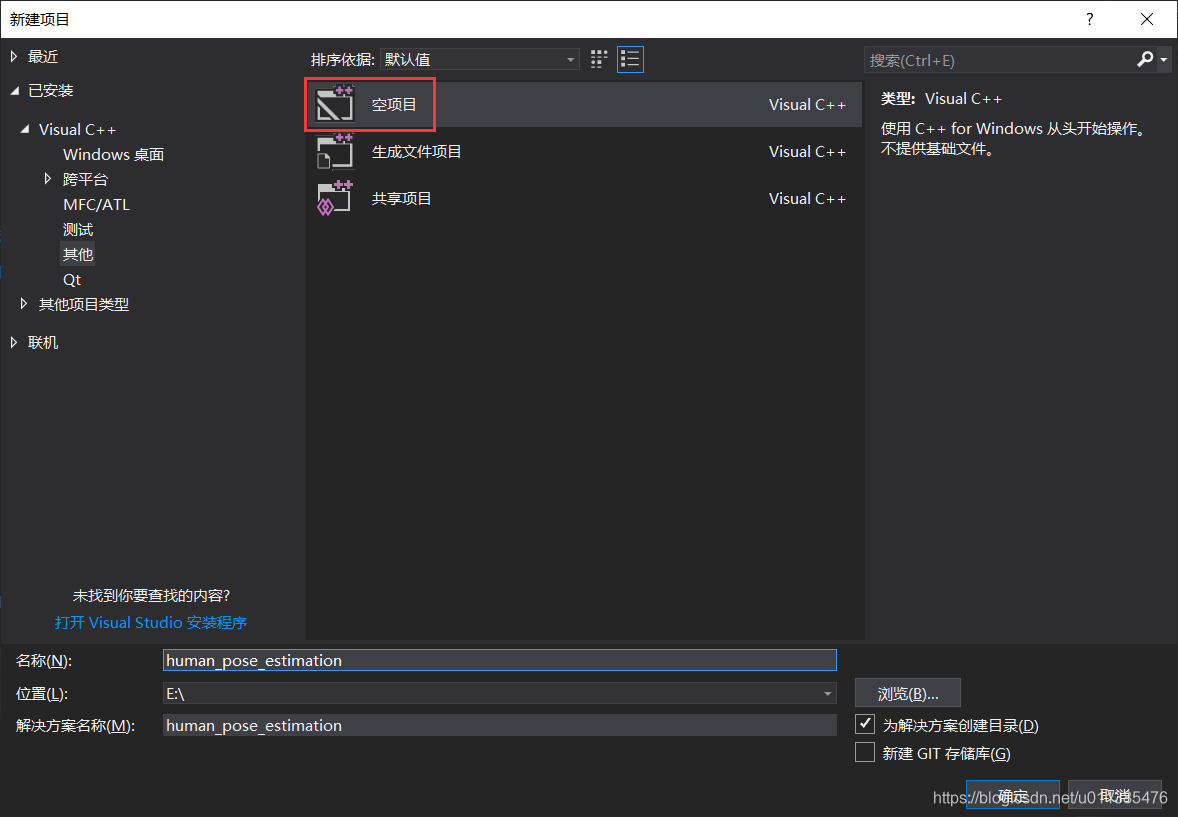The width and height of the screenshot is (1178, 817).
Task: Expand the 其他项目类型 tree node
Action: (x=24, y=304)
